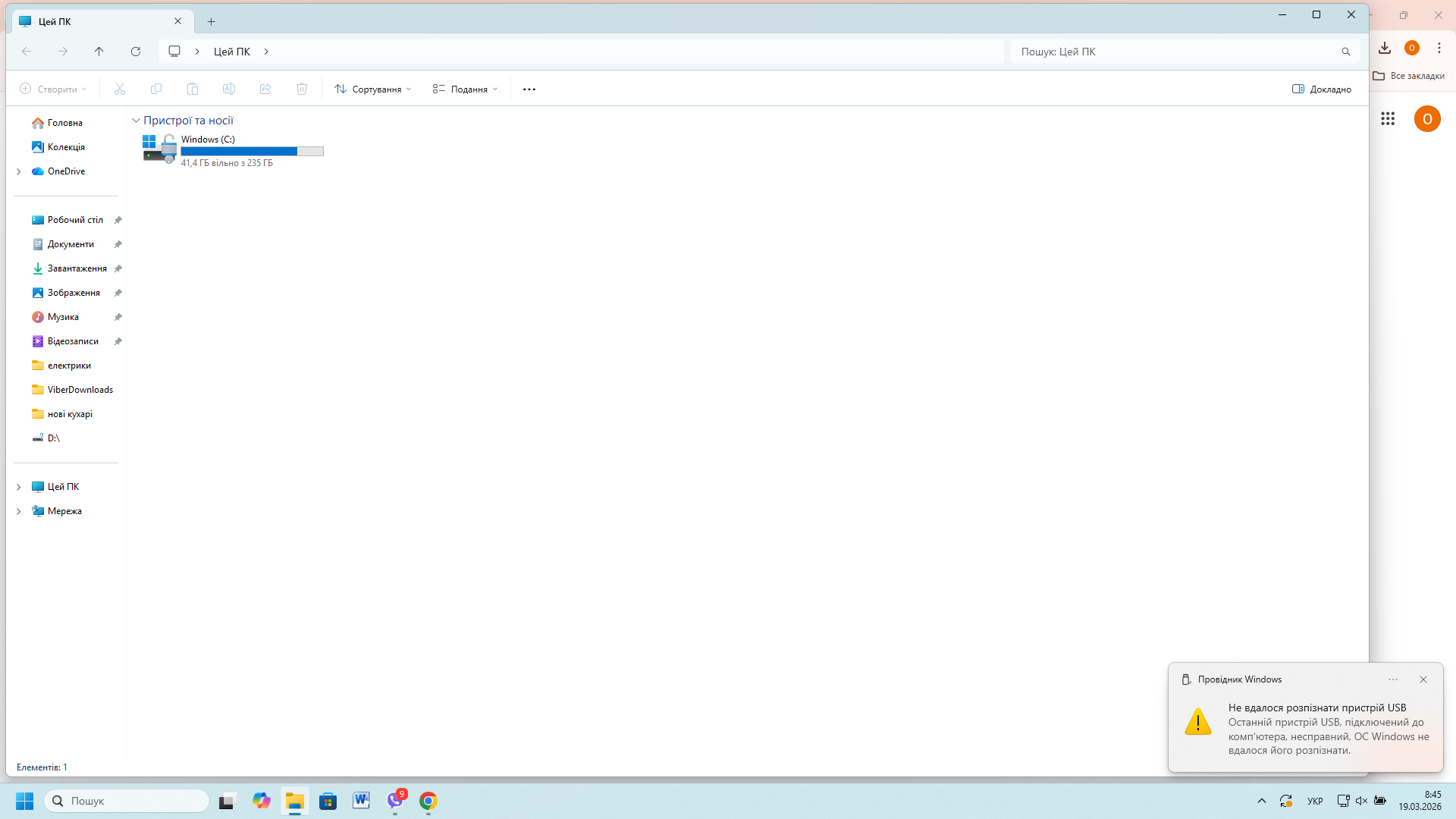Image resolution: width=1456 pixels, height=819 pixels.
Task: Open notification options three-dots menu
Action: point(1393,679)
